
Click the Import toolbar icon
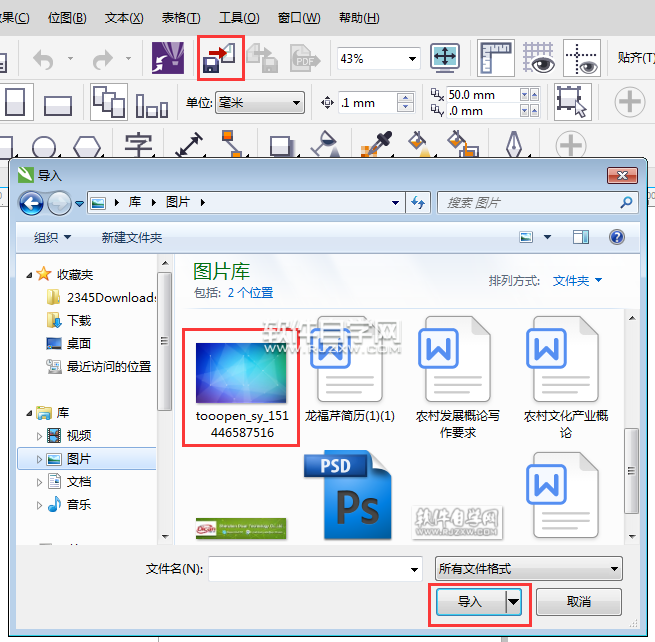221,58
